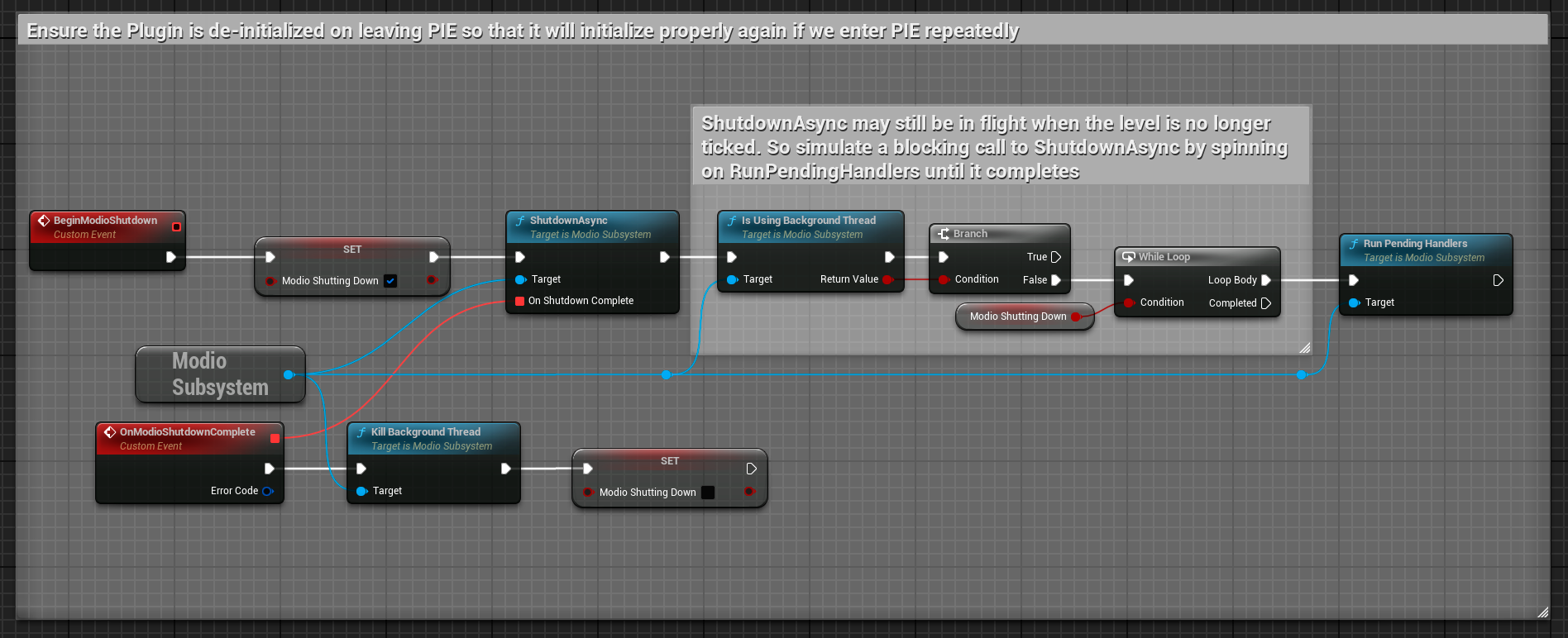
Task: Click the Branch node's False output pin
Action: [x=1055, y=280]
